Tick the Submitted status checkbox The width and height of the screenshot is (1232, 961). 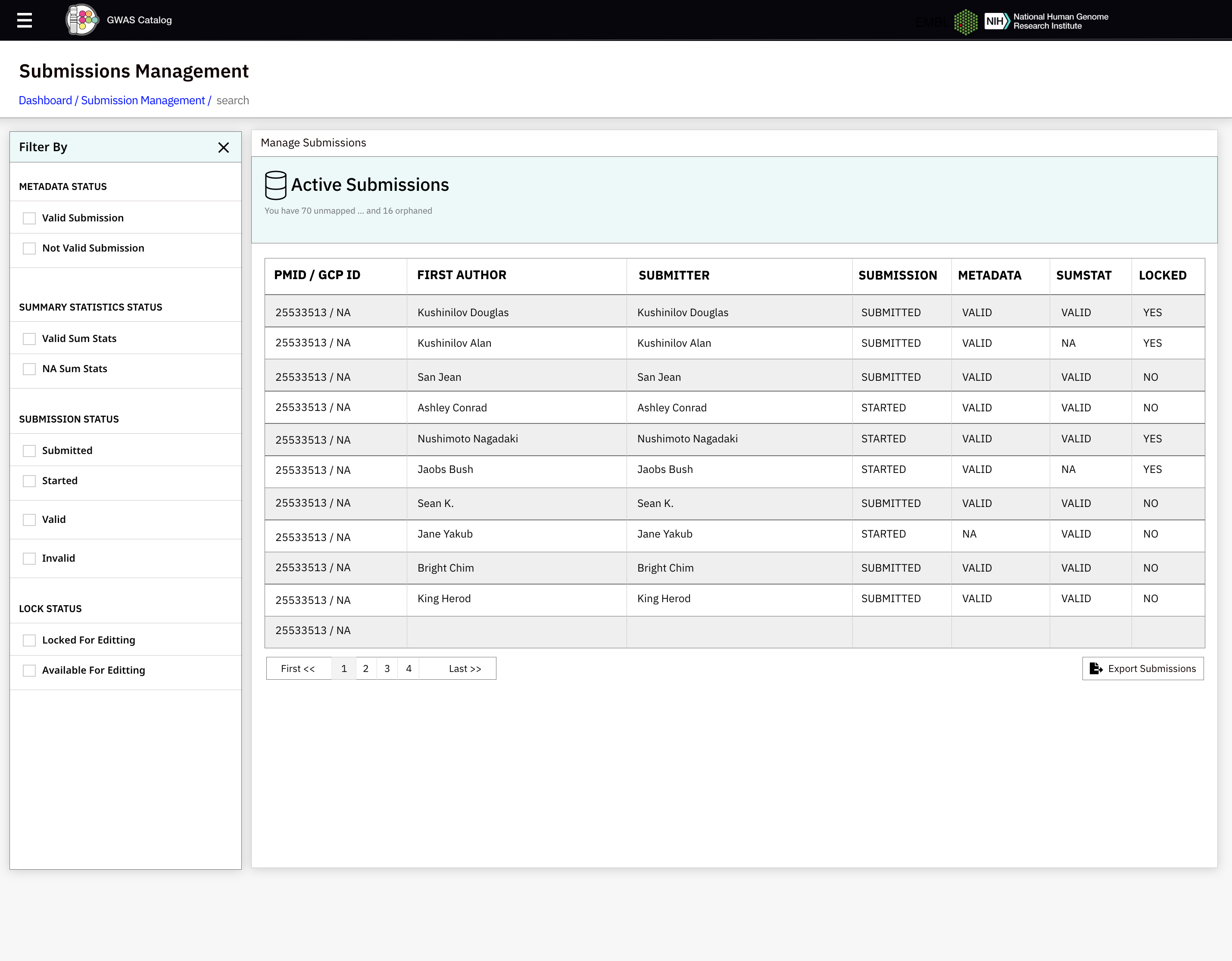29,451
